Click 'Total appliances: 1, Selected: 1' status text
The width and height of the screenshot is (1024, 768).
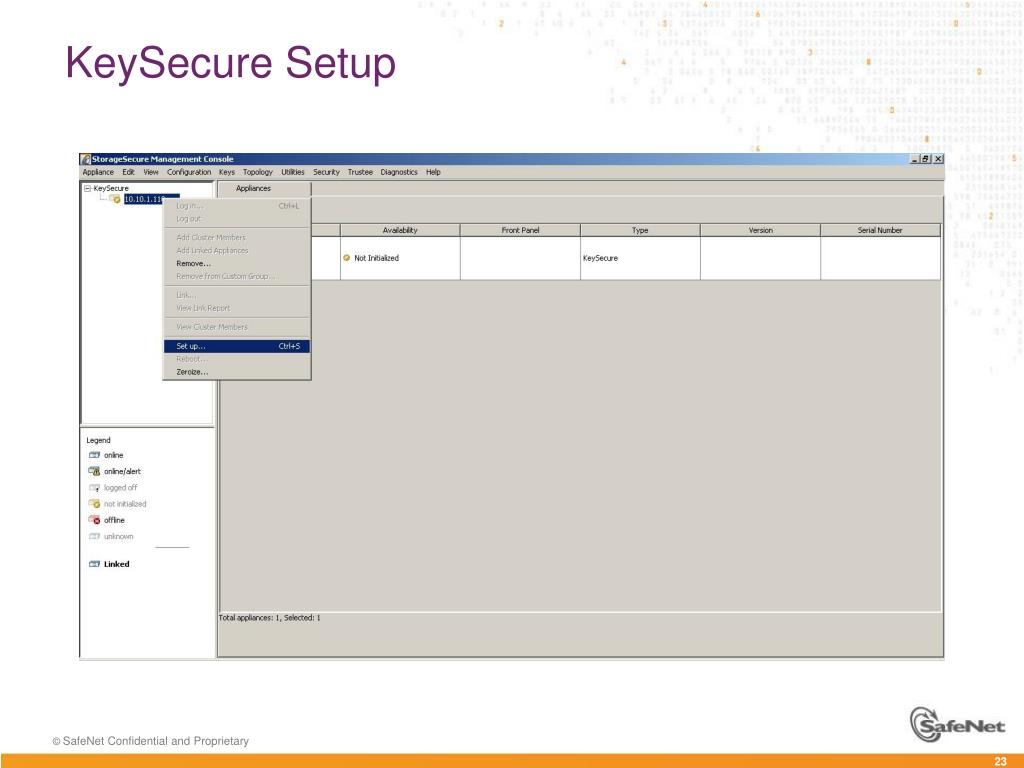point(270,618)
